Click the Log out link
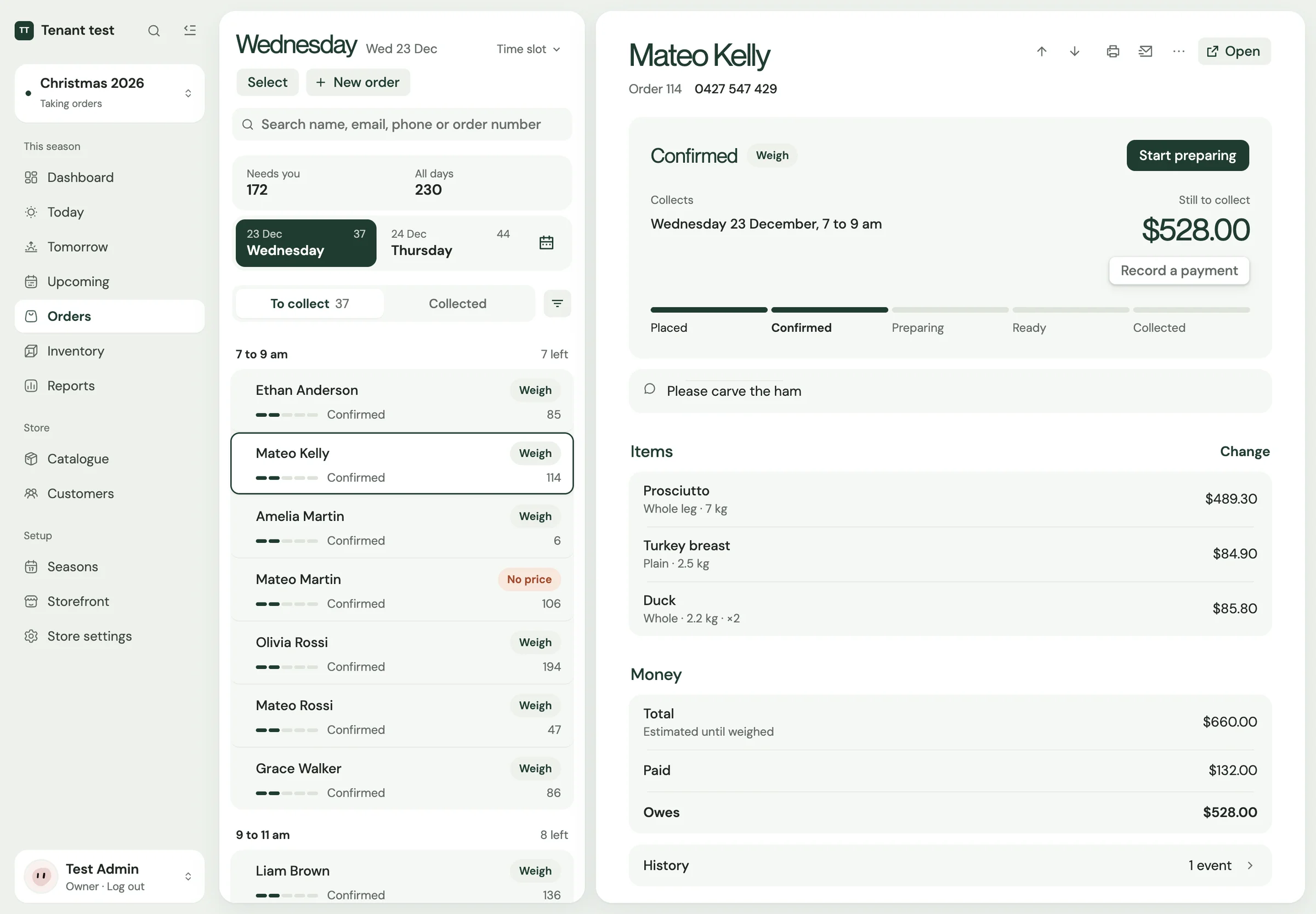This screenshot has height=914, width=1316. (x=126, y=887)
